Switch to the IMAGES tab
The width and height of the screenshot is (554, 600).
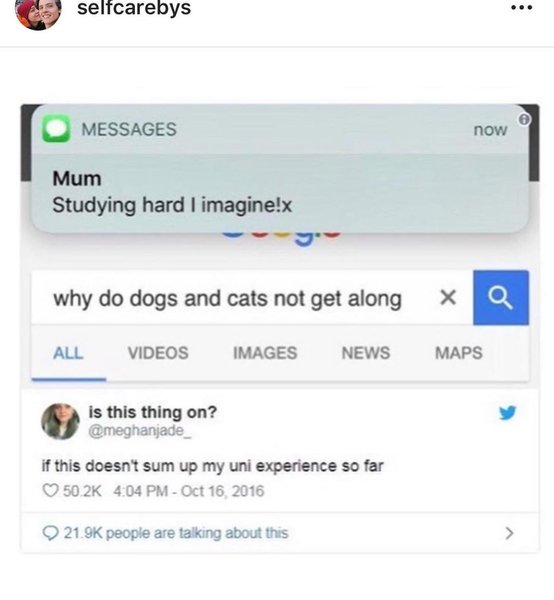click(x=265, y=353)
